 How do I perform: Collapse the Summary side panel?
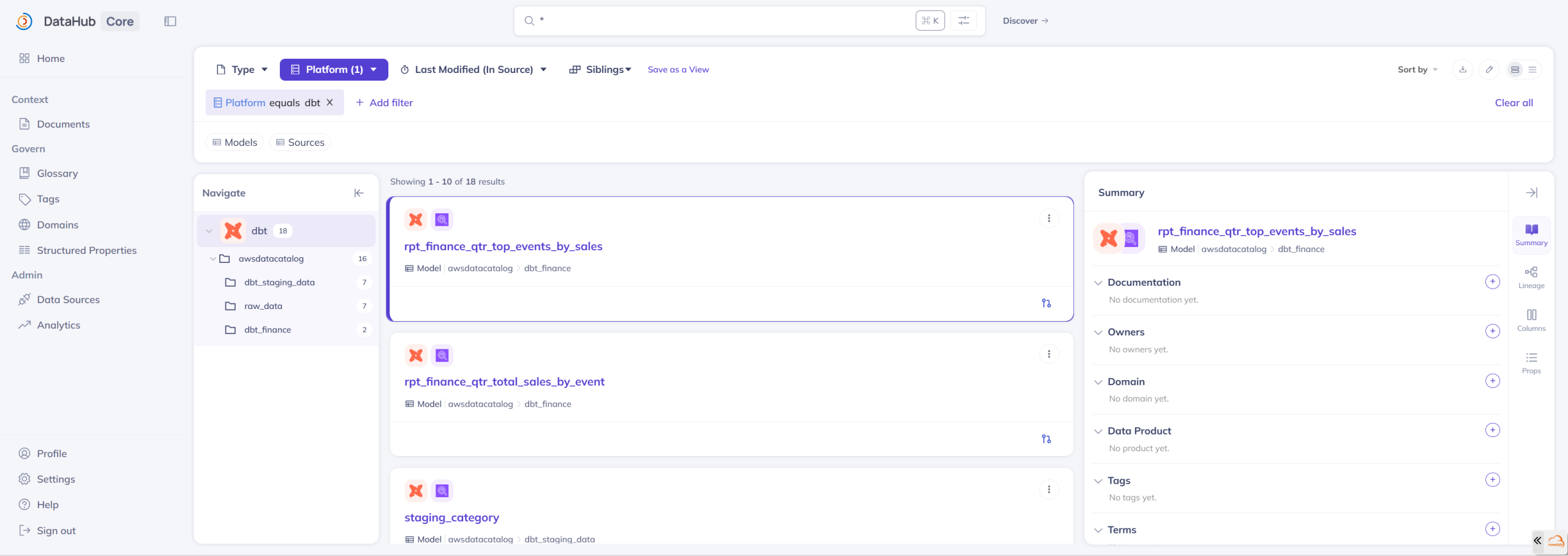(x=1531, y=192)
